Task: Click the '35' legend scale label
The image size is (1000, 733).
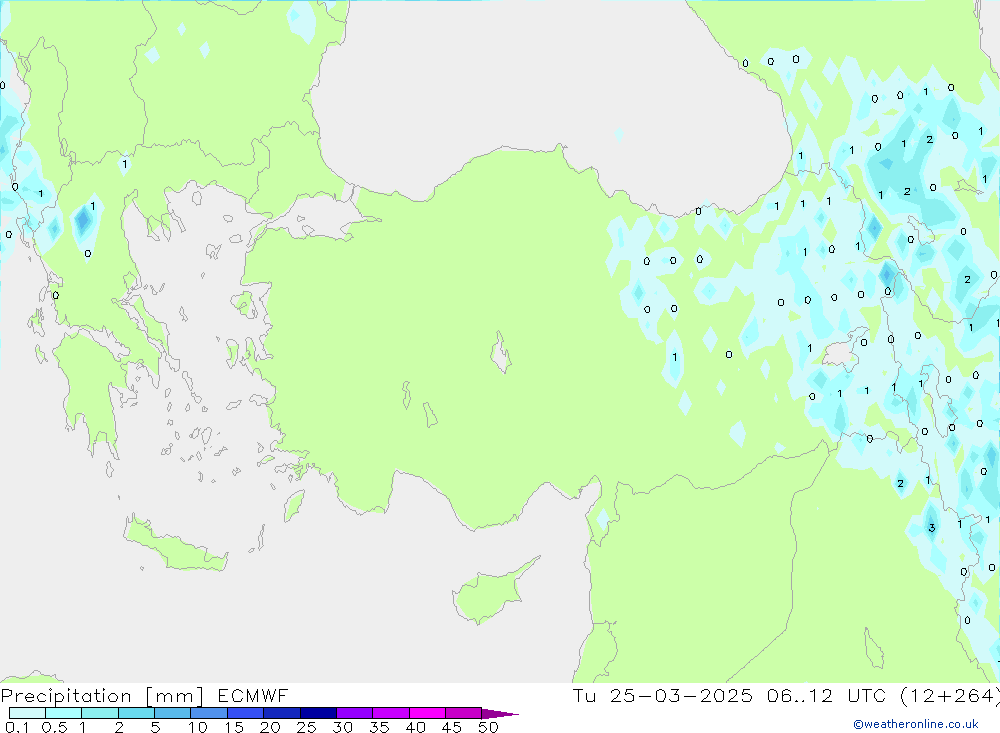Action: coord(379,727)
